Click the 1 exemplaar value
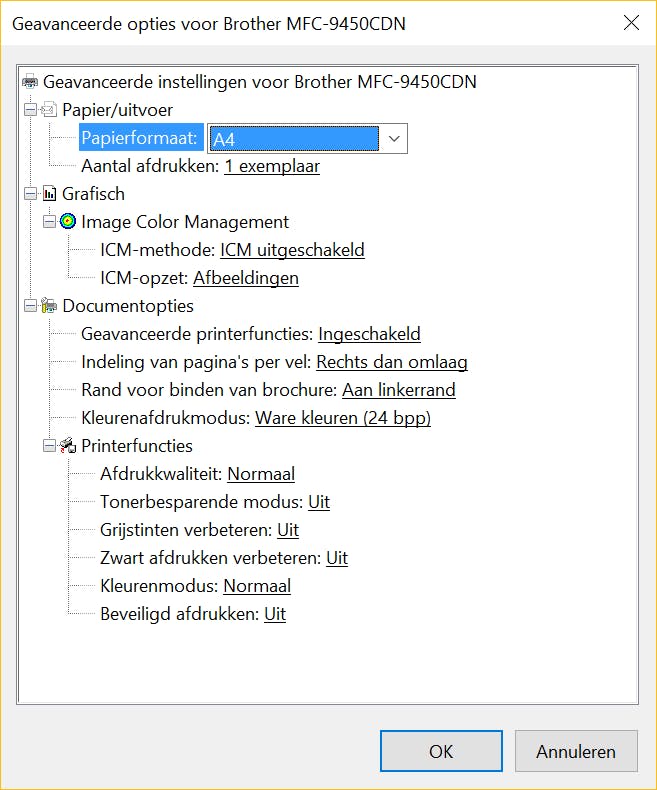Screen dimensions: 657x790 [x=272, y=166]
